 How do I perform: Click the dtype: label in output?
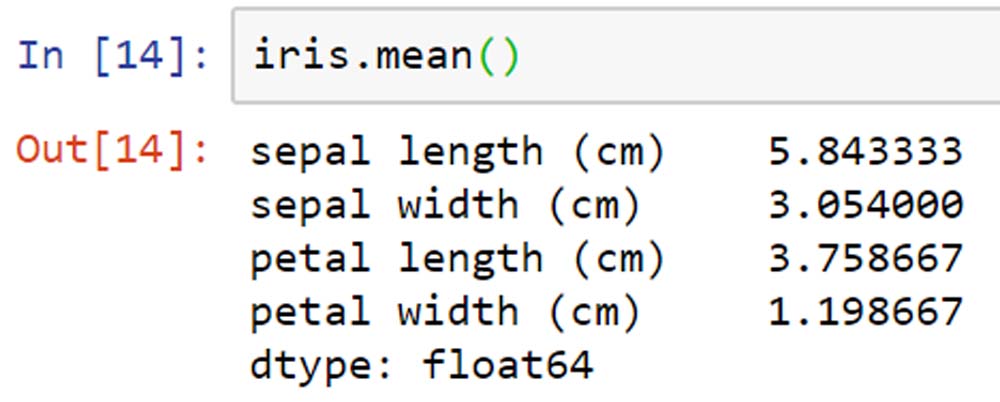(x=321, y=366)
